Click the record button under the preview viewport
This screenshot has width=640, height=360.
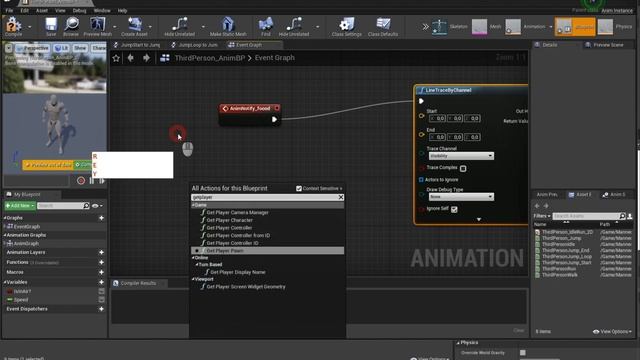pos(81,180)
